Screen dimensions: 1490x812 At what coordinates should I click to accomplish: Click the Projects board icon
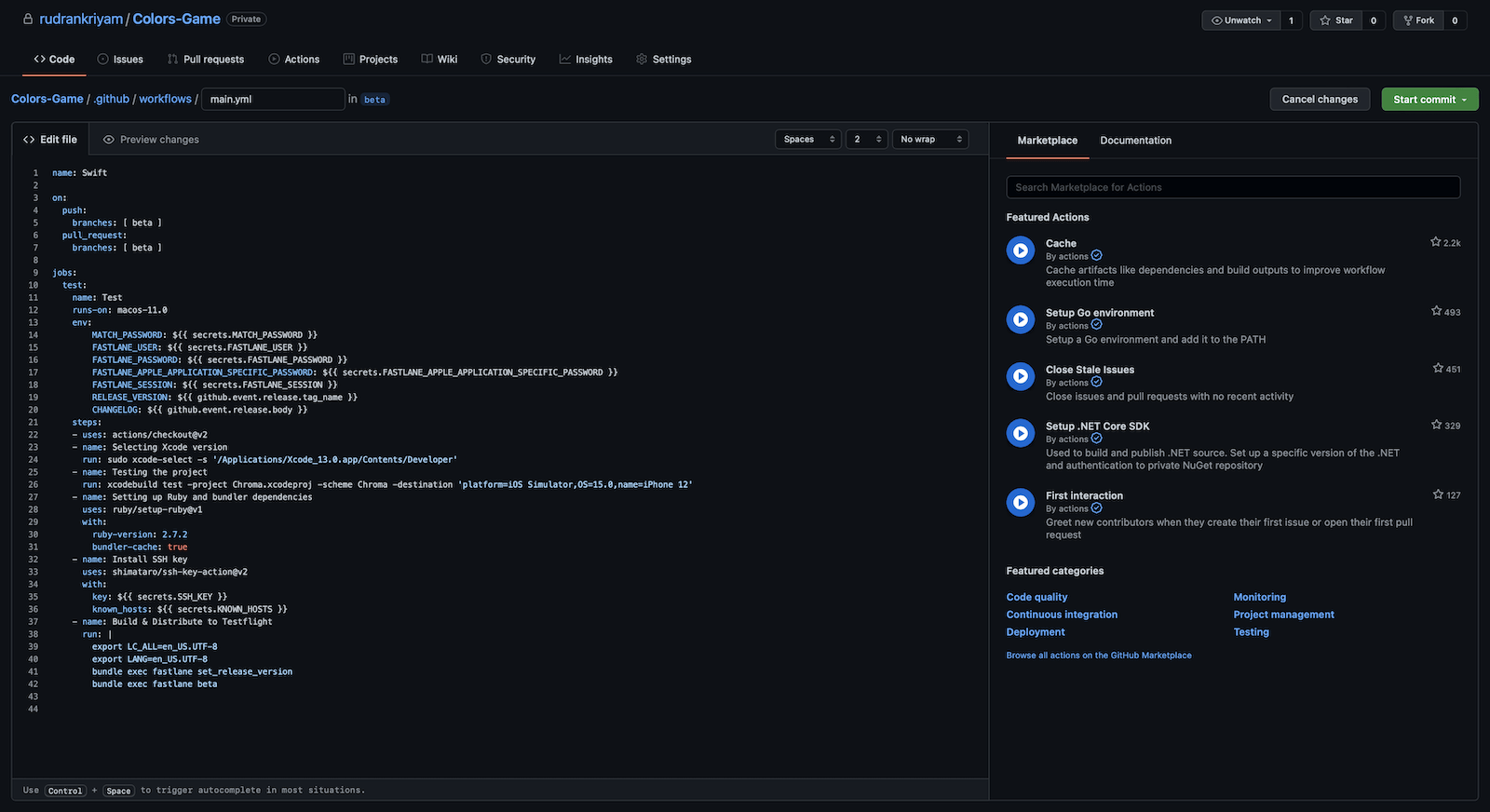coord(348,59)
